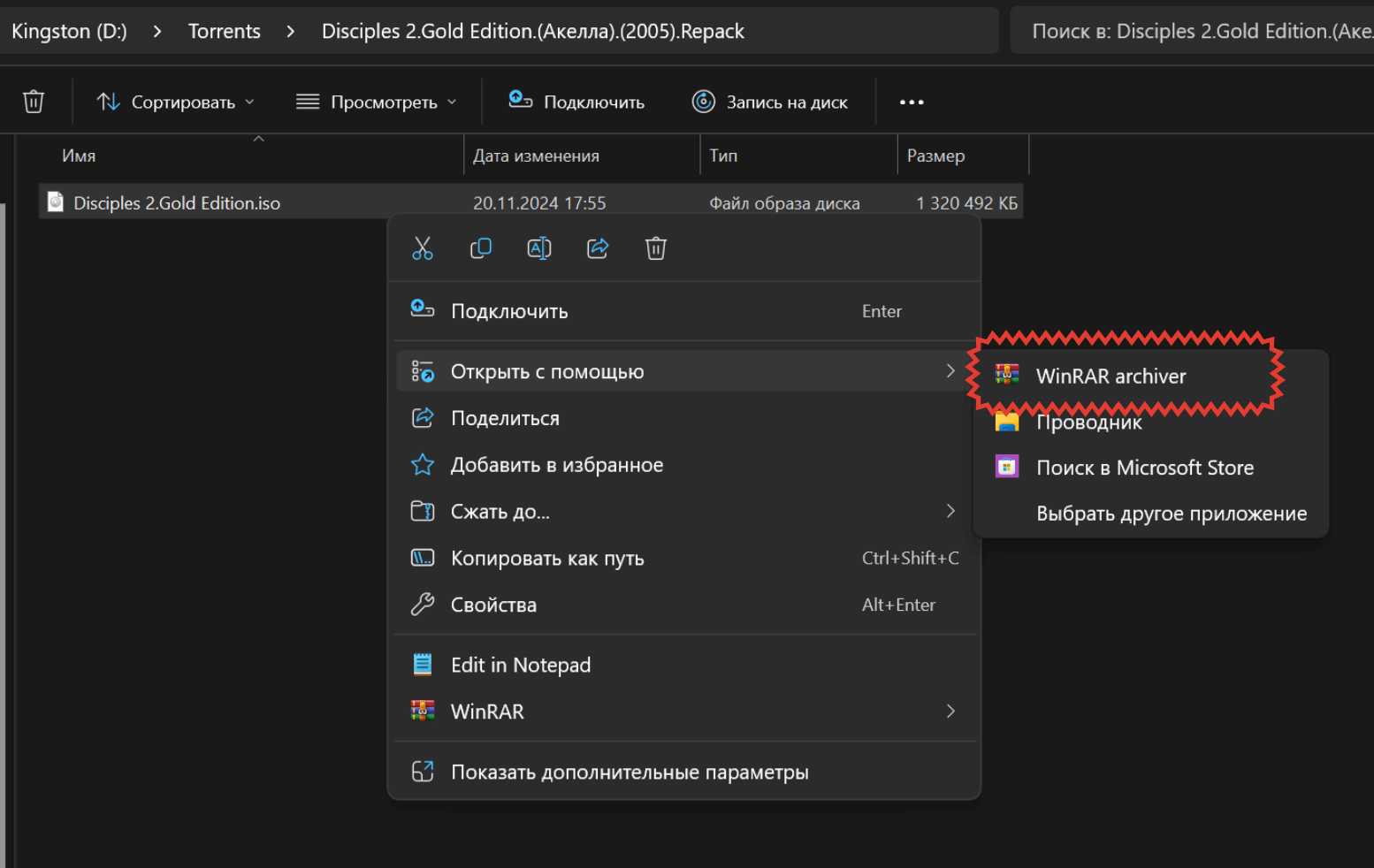Click the Copy icon in context menu
The image size is (1374, 868).
(x=481, y=248)
